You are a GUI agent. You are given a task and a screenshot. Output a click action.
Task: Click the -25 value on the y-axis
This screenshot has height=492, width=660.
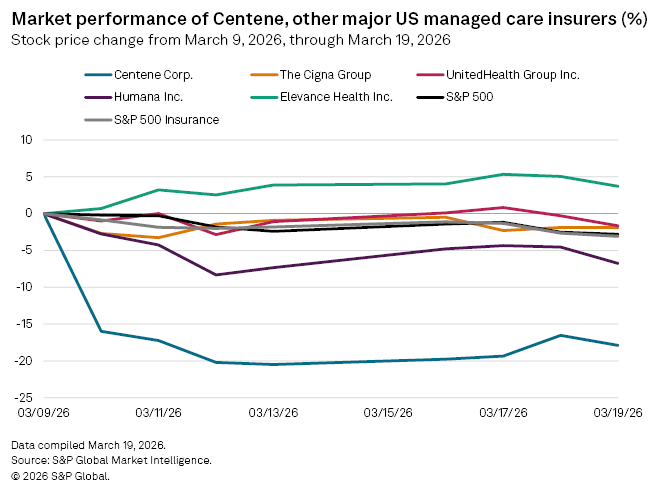tap(25, 397)
